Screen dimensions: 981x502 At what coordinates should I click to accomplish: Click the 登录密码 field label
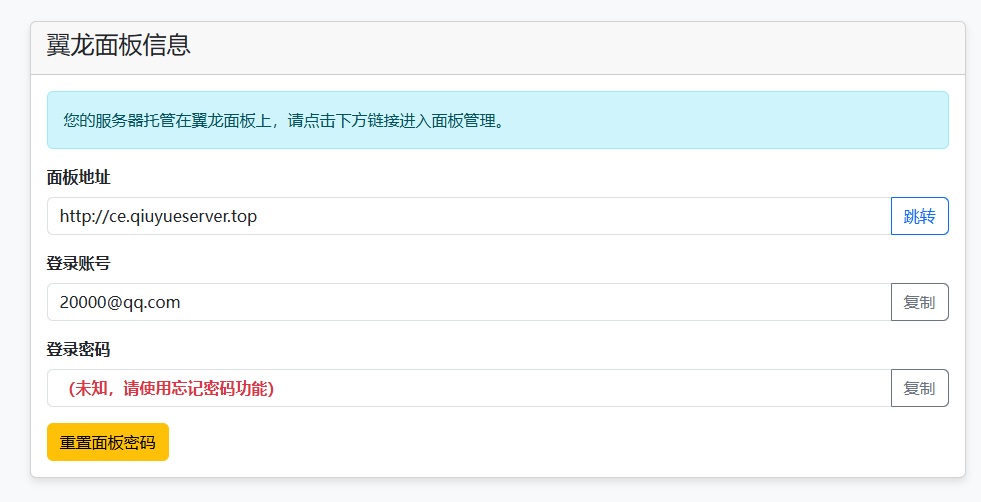(78, 349)
